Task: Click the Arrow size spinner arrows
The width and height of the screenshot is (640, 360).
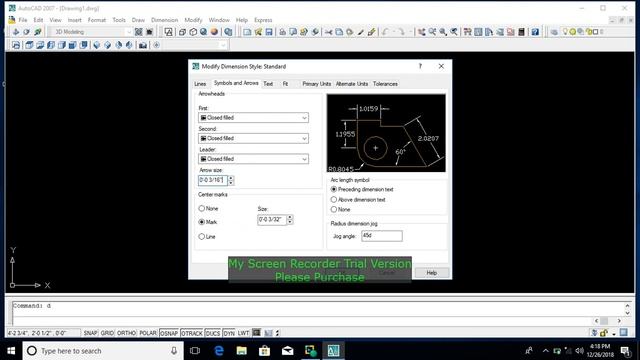Action: click(x=231, y=180)
